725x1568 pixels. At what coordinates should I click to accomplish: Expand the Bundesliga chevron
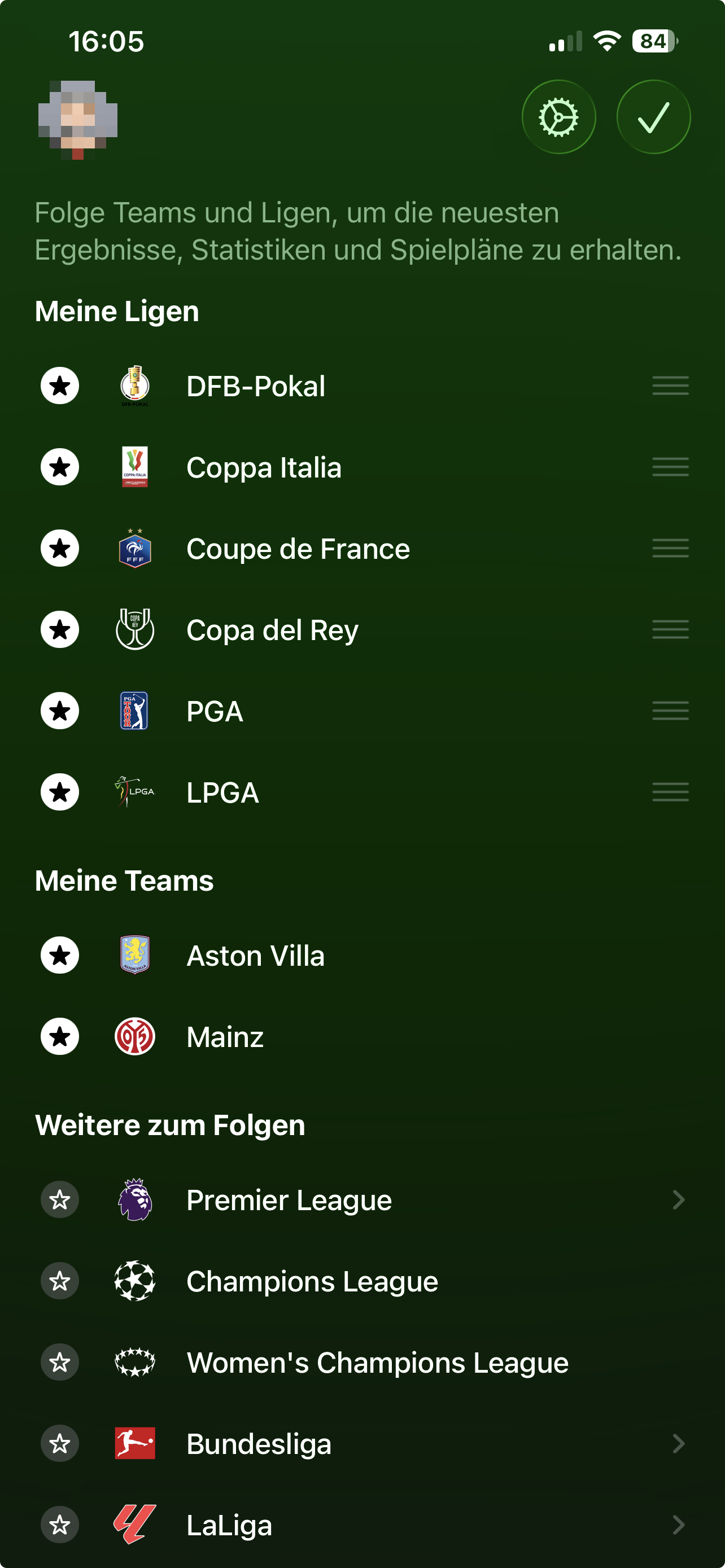pos(678,1443)
